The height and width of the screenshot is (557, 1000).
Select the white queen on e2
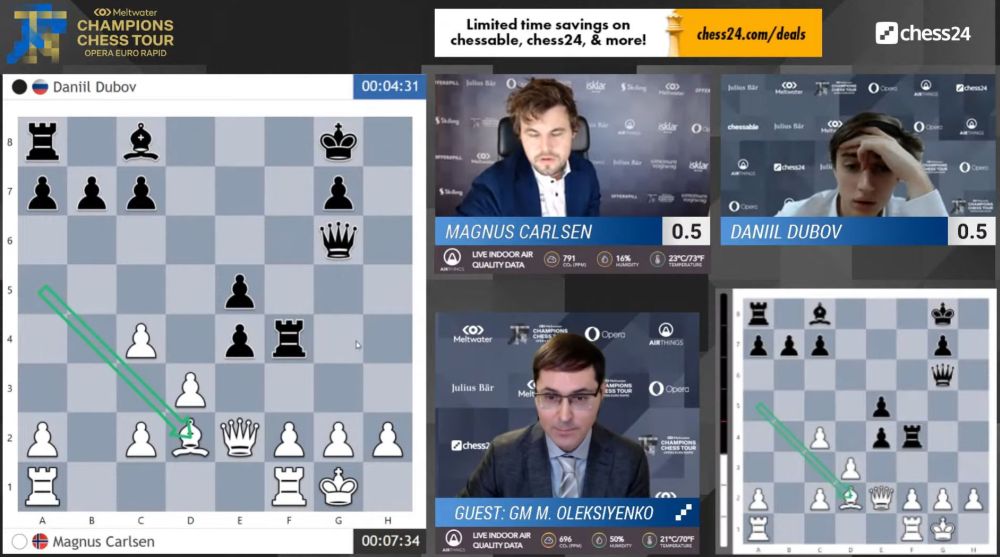pos(240,437)
